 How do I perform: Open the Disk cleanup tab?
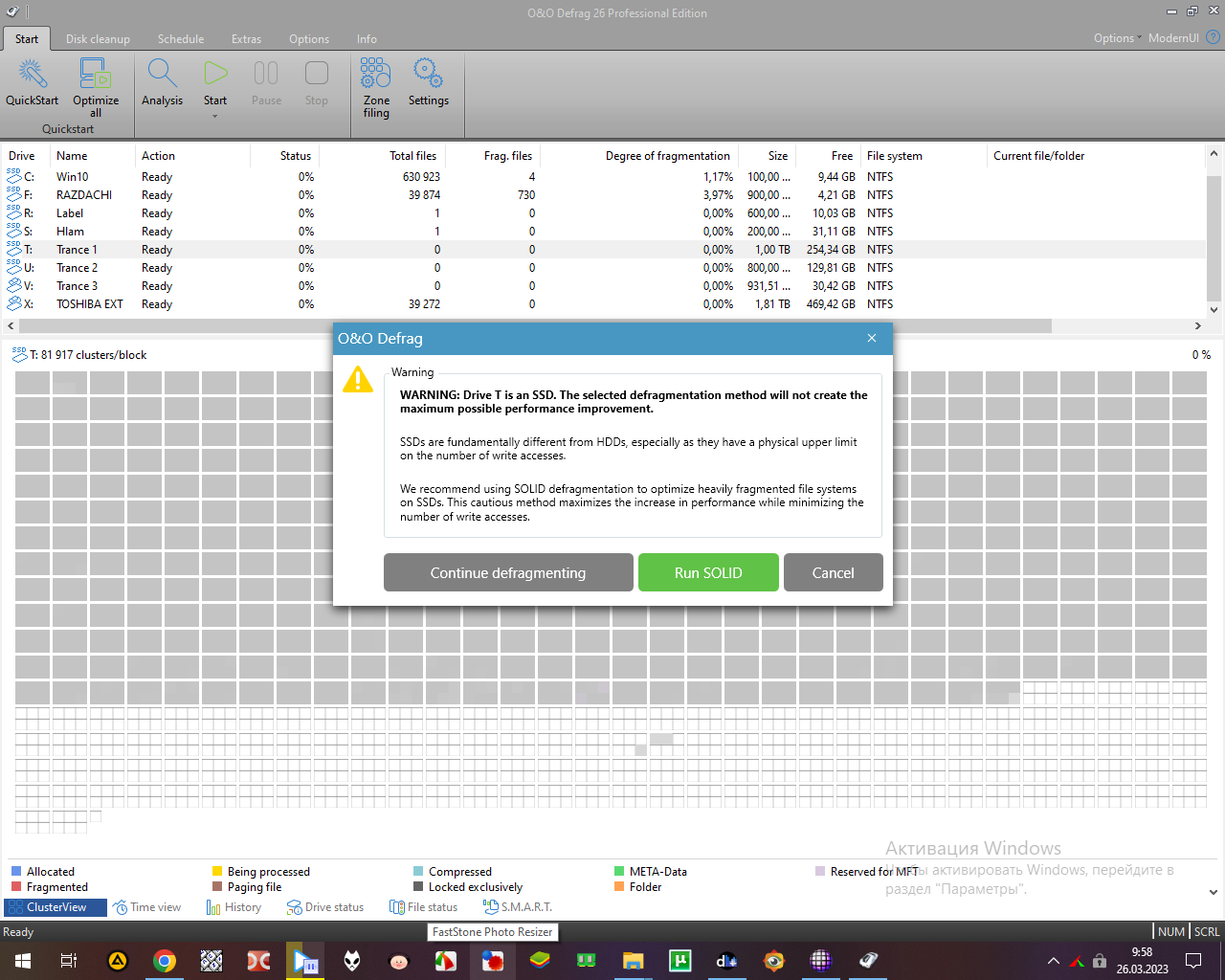(98, 39)
